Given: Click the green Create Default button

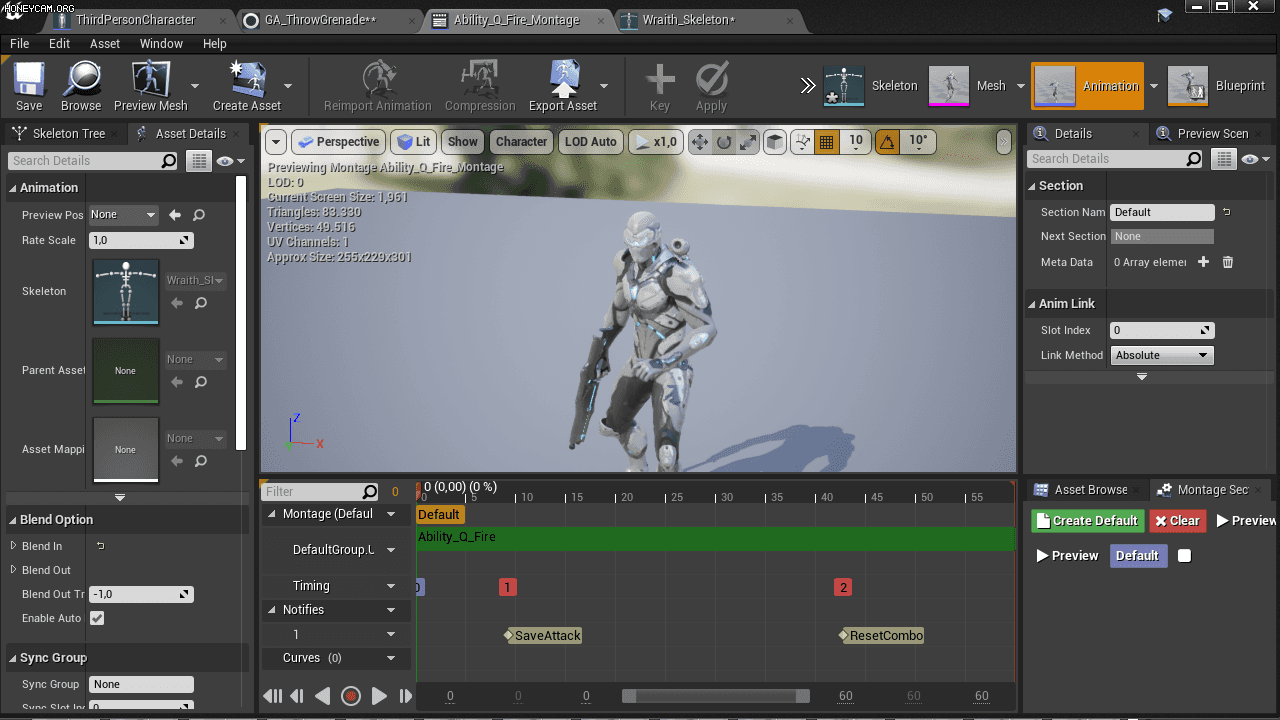Looking at the screenshot, I should pos(1086,521).
